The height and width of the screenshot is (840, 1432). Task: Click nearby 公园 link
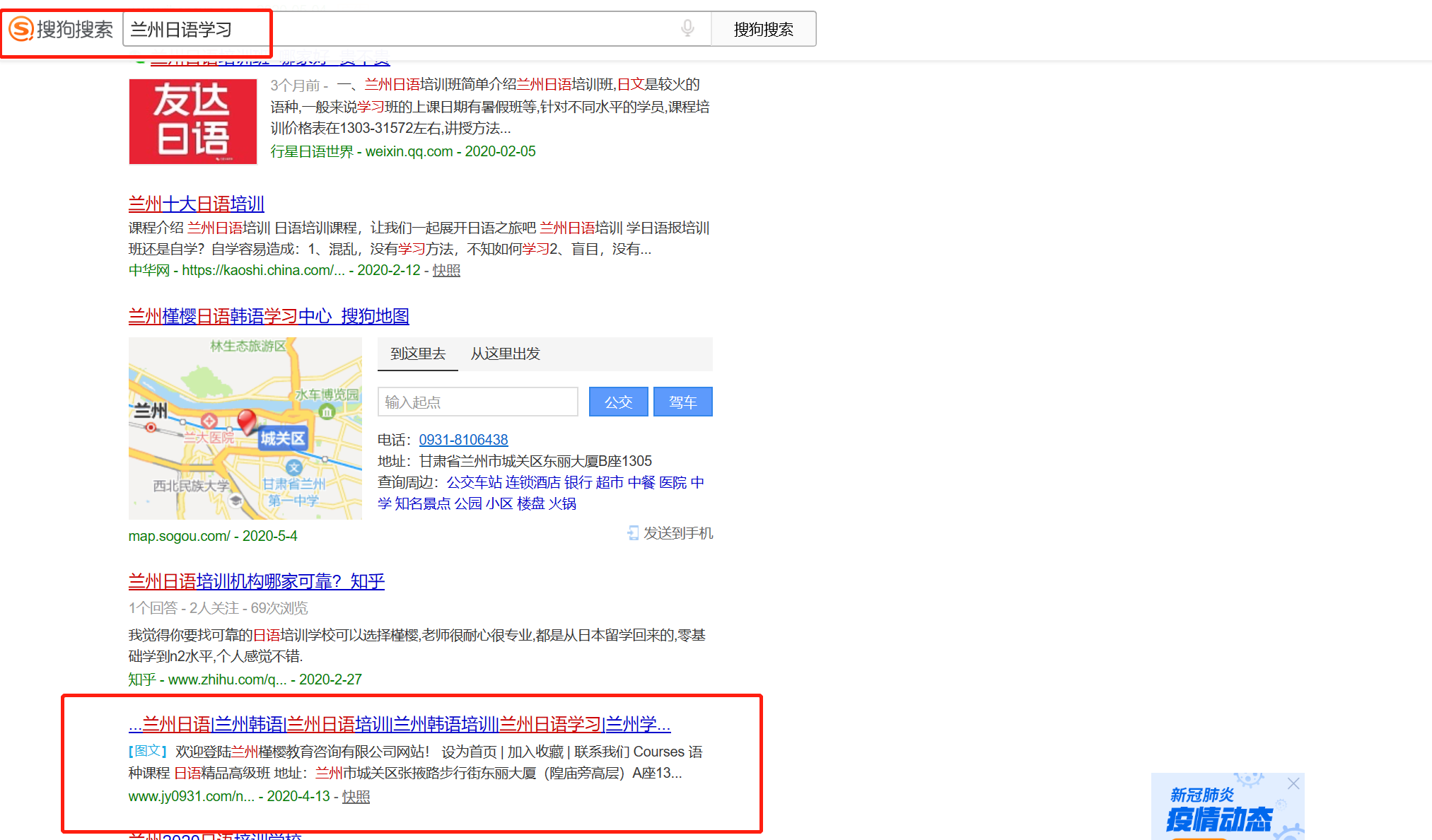pyautogui.click(x=468, y=503)
